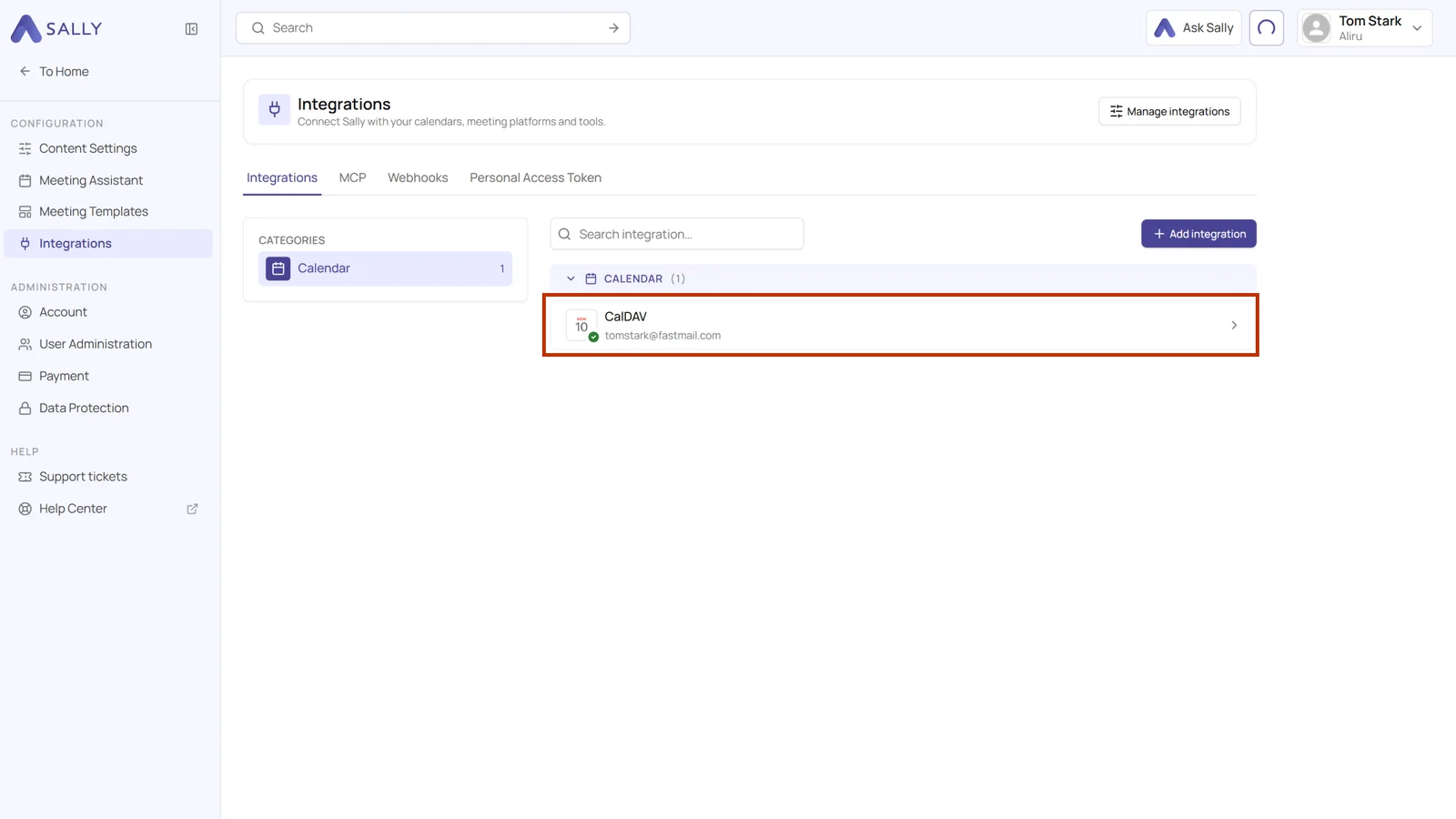This screenshot has height=819, width=1456.
Task: Switch to the Webhooks tab
Action: click(x=418, y=177)
